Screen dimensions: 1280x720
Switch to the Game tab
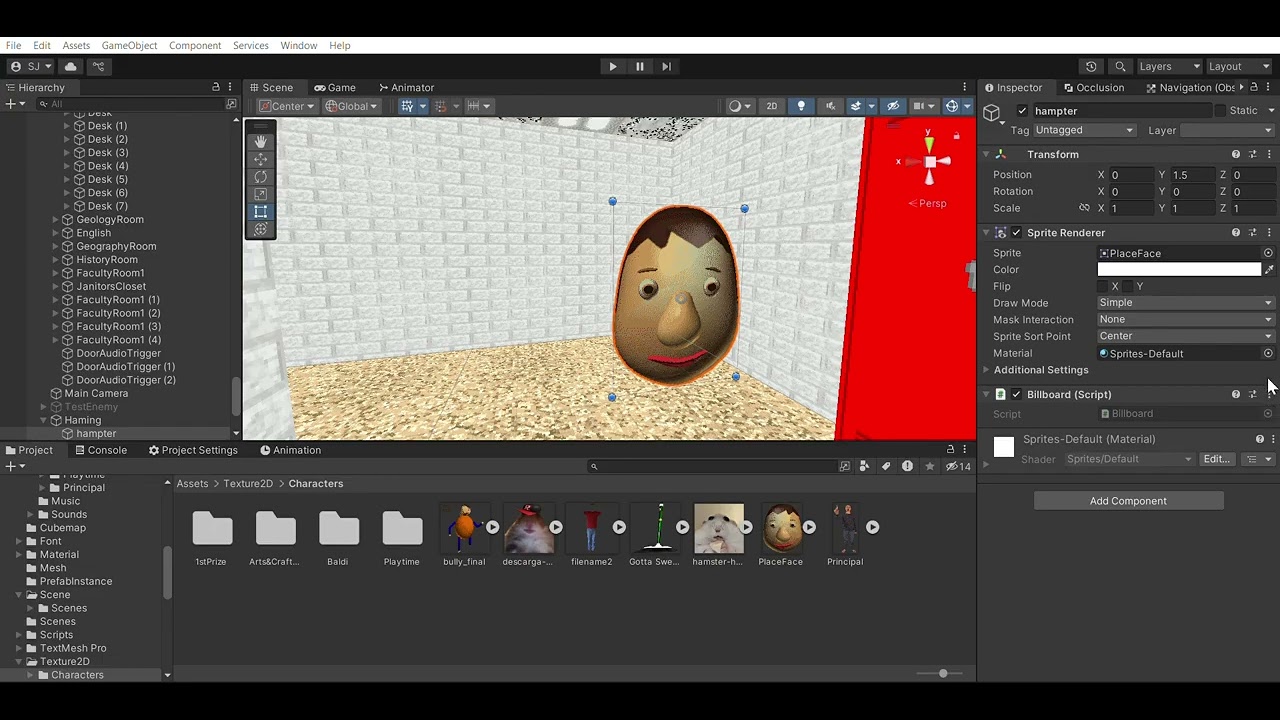(335, 87)
